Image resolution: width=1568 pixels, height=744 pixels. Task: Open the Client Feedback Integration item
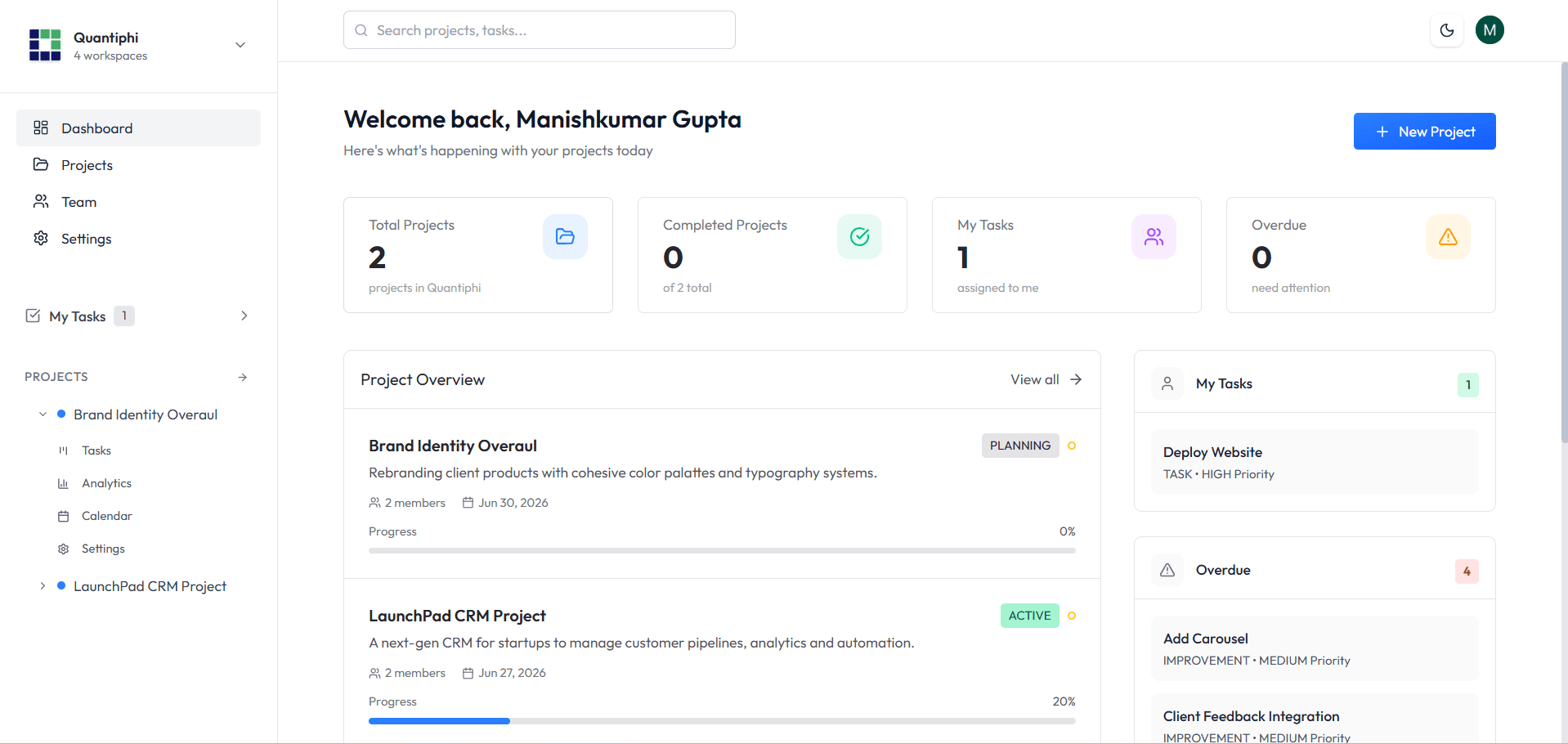[1315, 719]
